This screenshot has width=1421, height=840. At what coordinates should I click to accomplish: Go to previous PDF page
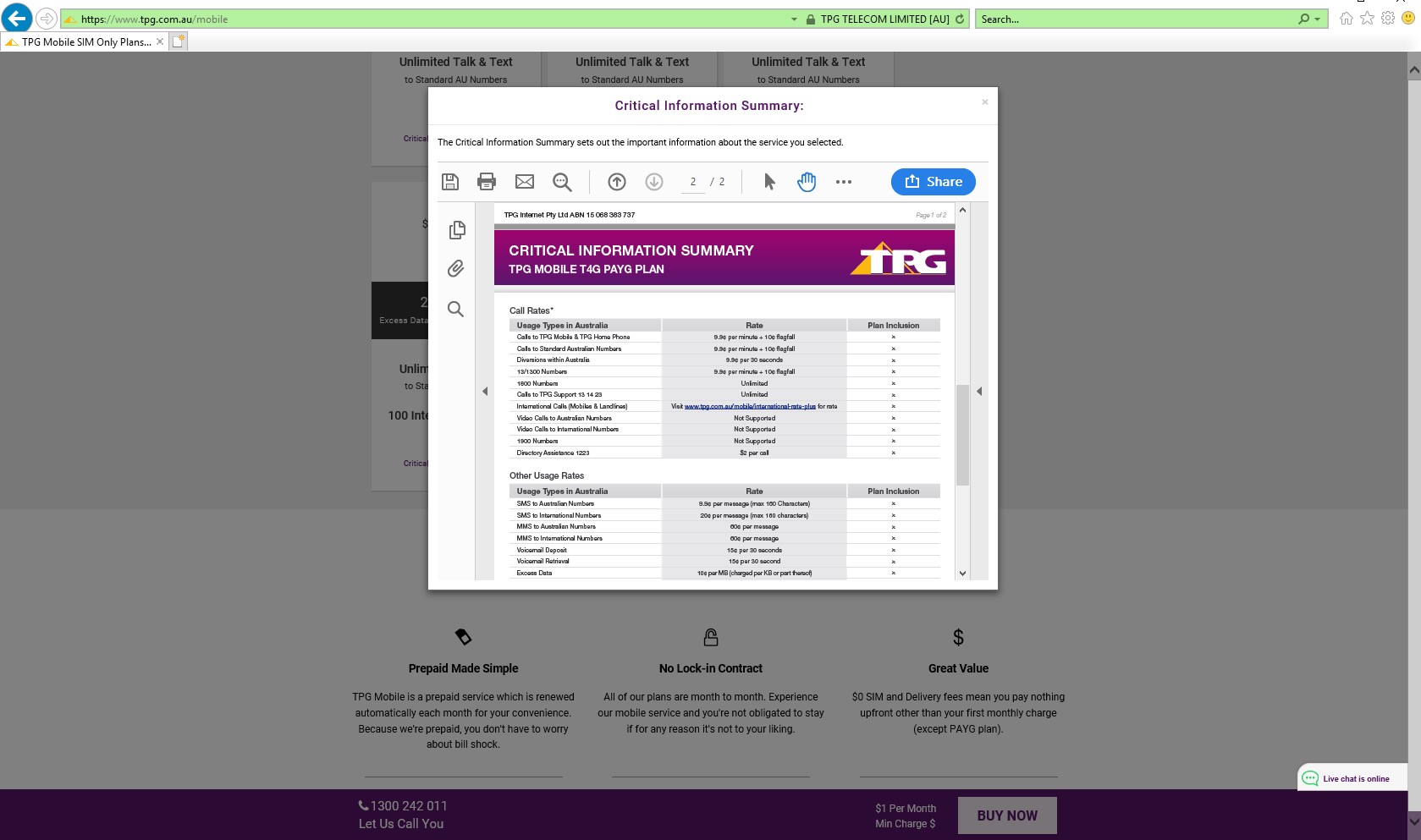click(617, 181)
